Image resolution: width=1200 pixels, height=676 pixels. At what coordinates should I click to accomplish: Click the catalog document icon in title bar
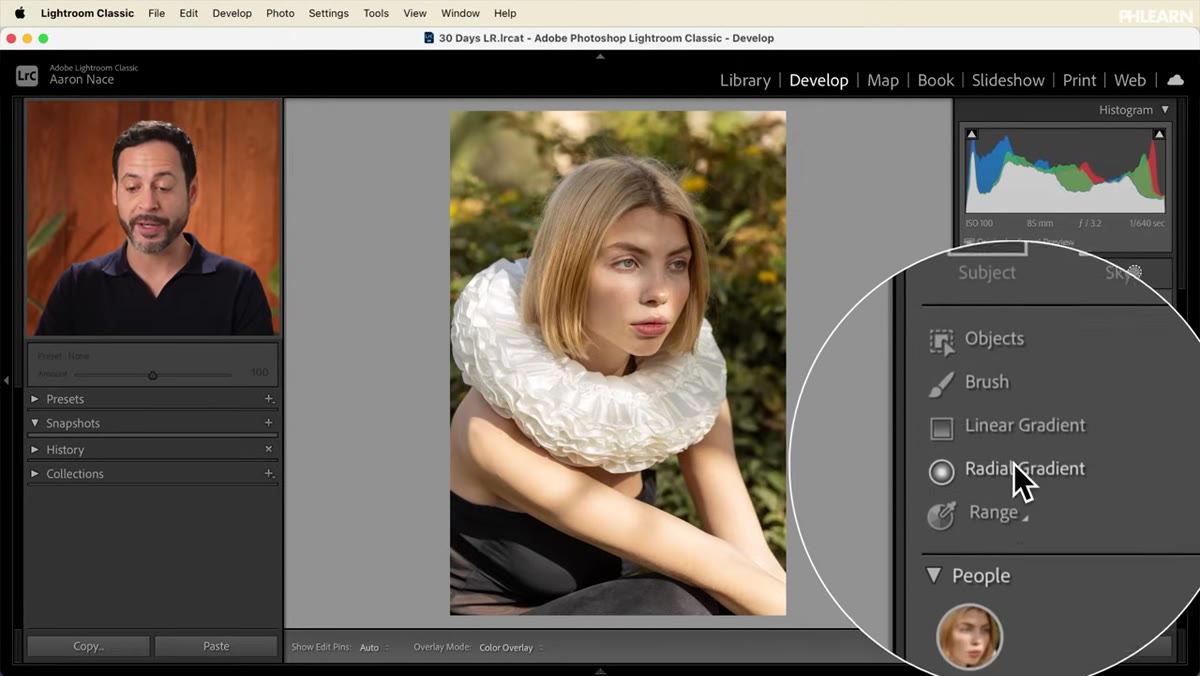[x=429, y=38]
